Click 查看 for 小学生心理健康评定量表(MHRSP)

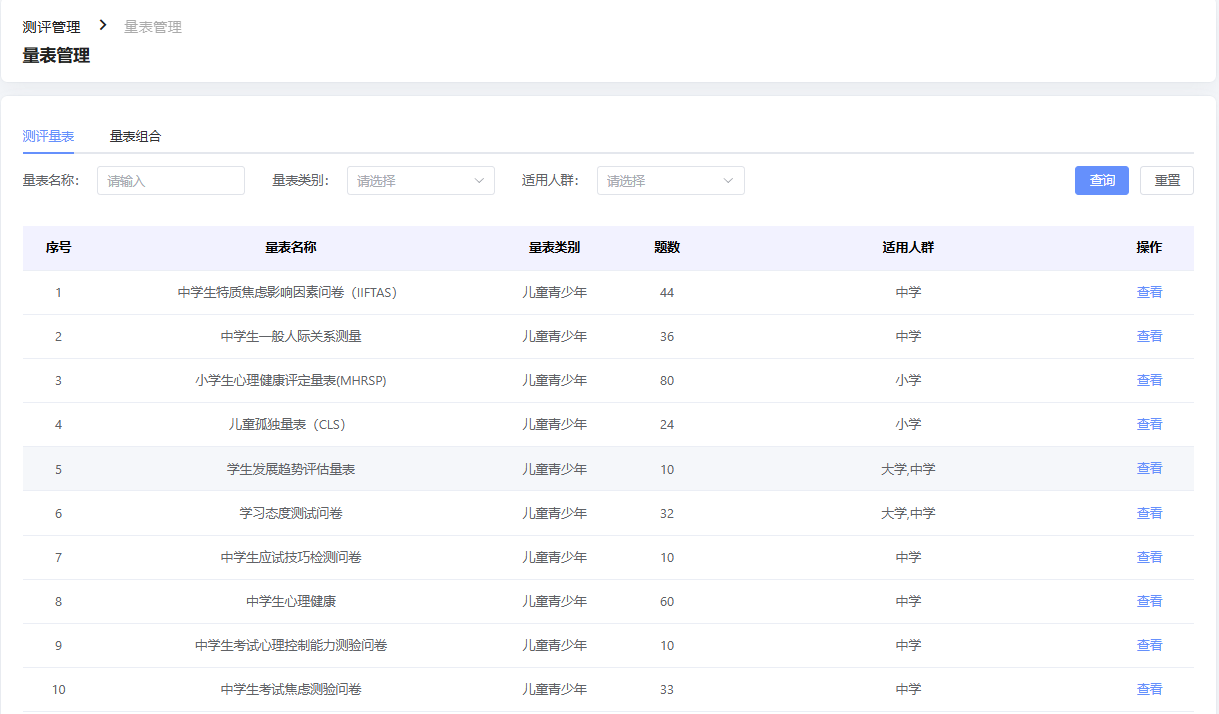1149,380
